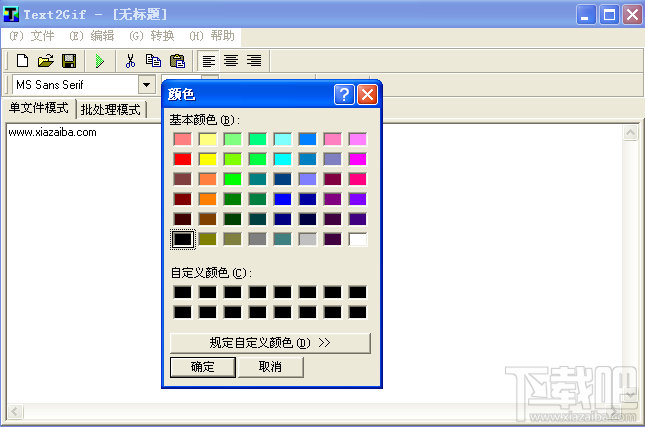The width and height of the screenshot is (645, 427).
Task: Click the Save floppy disk icon
Action: (x=69, y=61)
